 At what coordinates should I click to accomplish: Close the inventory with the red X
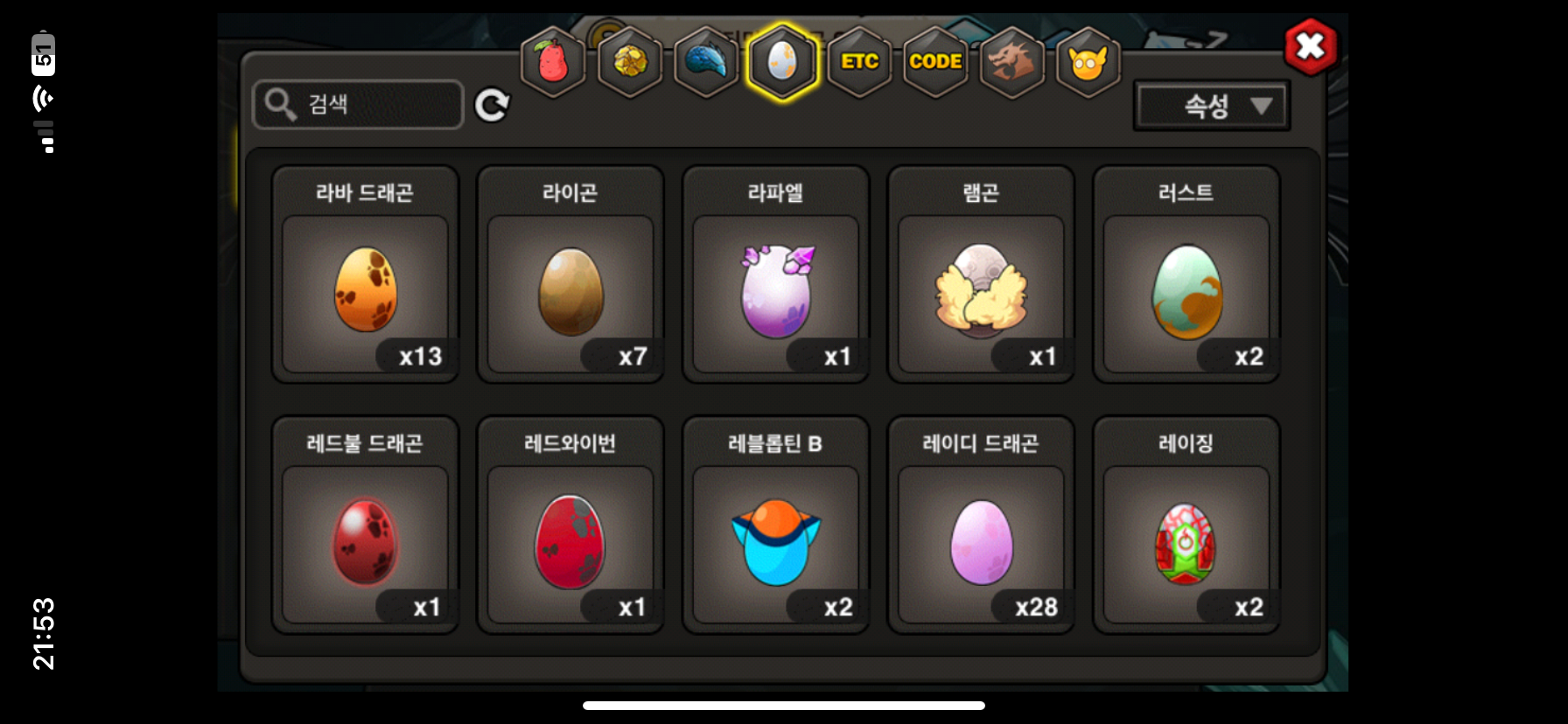point(1310,45)
